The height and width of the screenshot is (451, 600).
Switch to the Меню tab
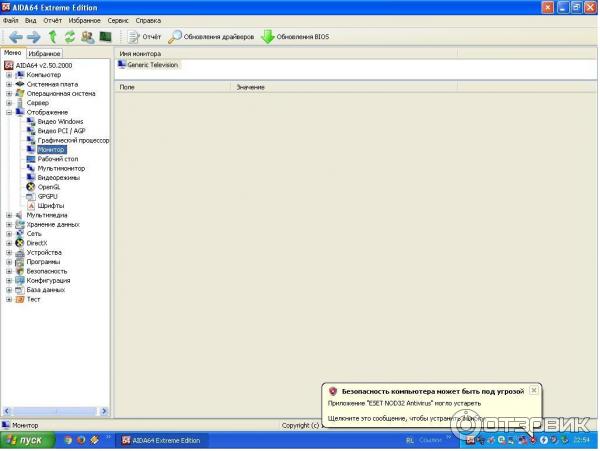(13, 53)
